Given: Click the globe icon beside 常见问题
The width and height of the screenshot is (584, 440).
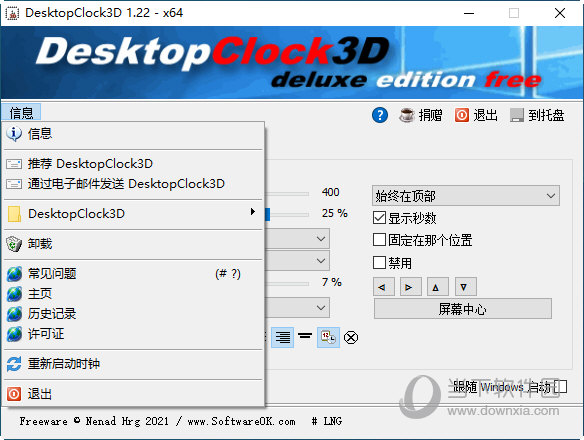Looking at the screenshot, I should click(15, 274).
